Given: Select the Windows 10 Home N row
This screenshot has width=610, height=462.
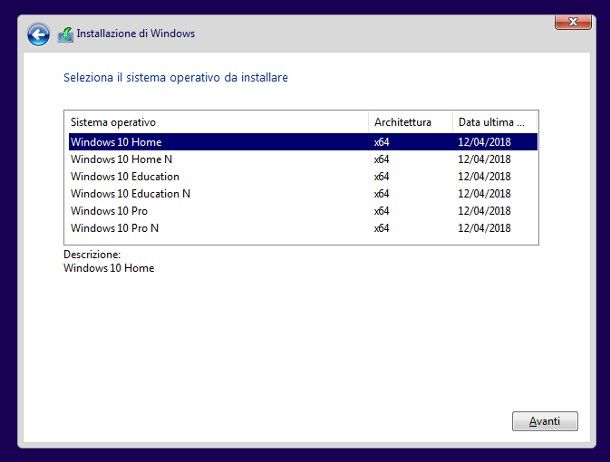Looking at the screenshot, I should tap(303, 159).
